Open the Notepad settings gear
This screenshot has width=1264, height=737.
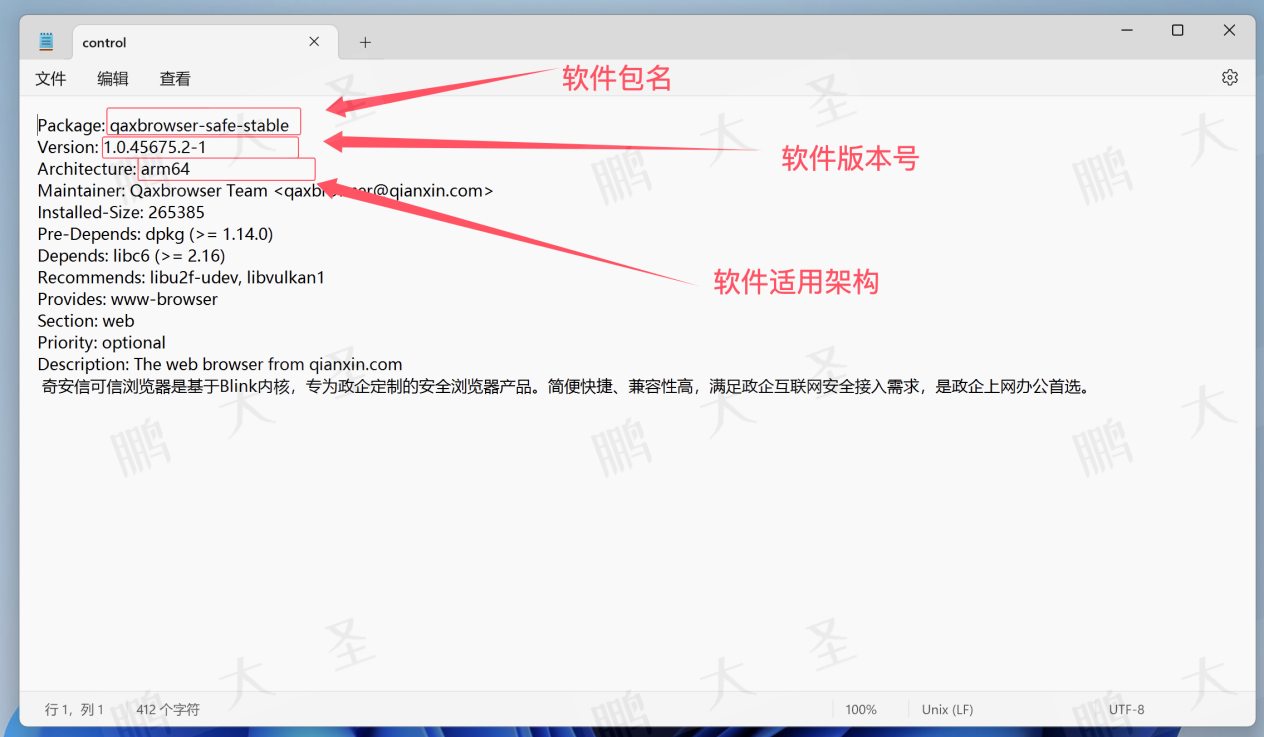(1229, 78)
